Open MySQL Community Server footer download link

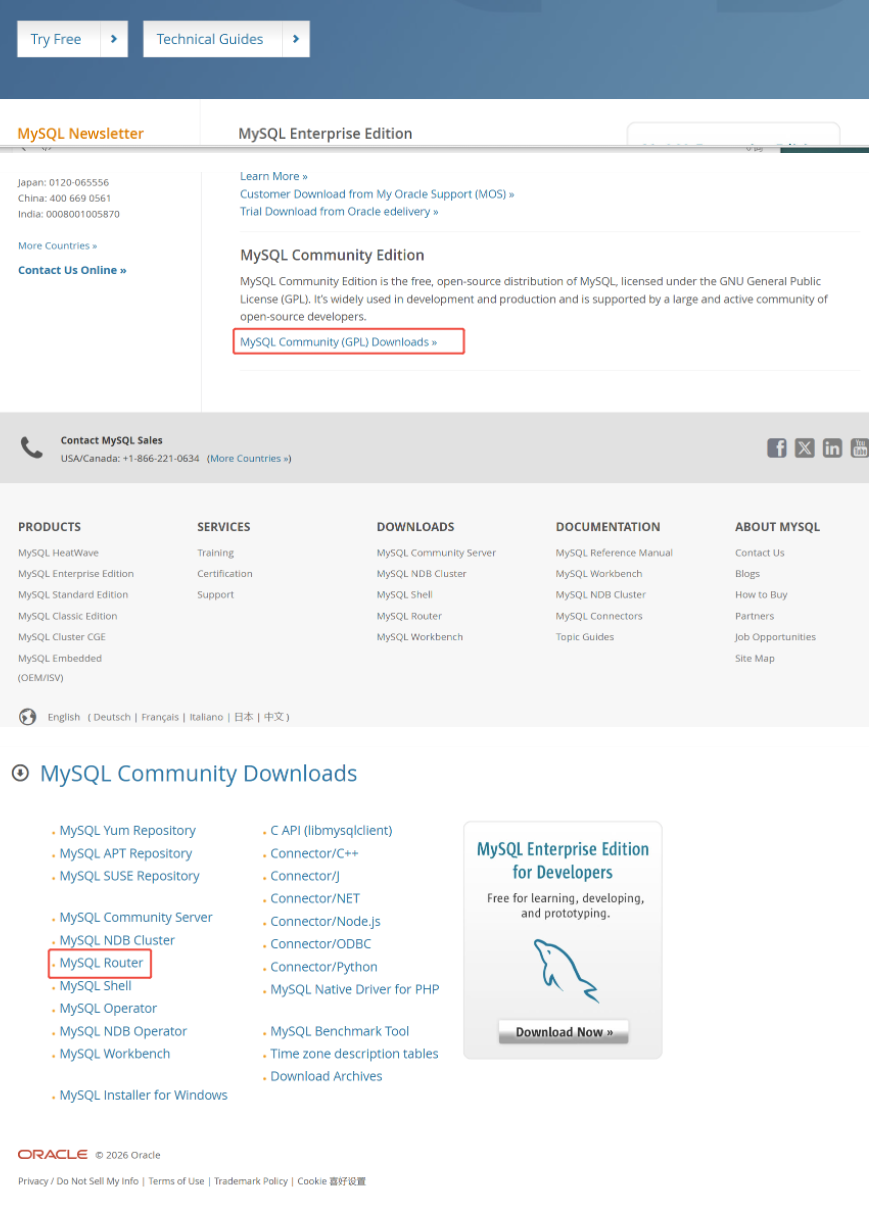[436, 552]
